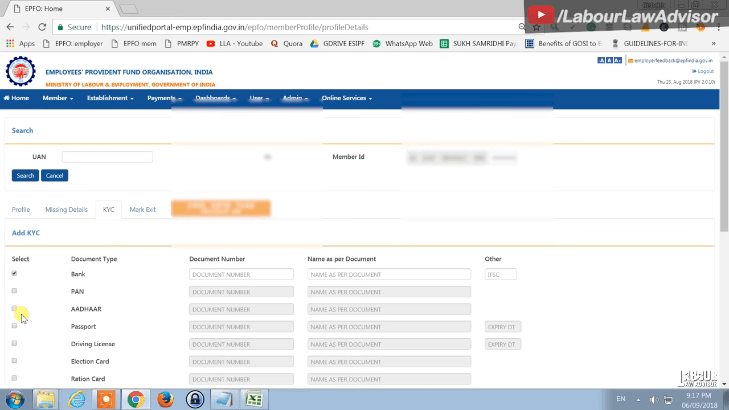Open WhatsApp Web bookmark
Image resolution: width=729 pixels, height=410 pixels.
[x=403, y=43]
